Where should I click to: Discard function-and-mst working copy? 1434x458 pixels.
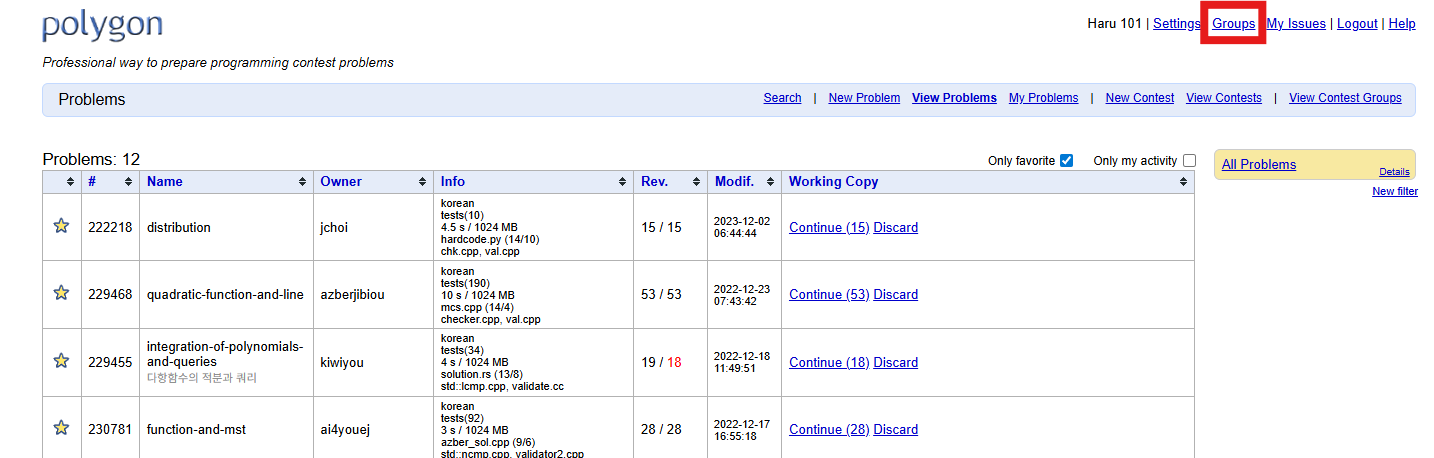(x=896, y=429)
